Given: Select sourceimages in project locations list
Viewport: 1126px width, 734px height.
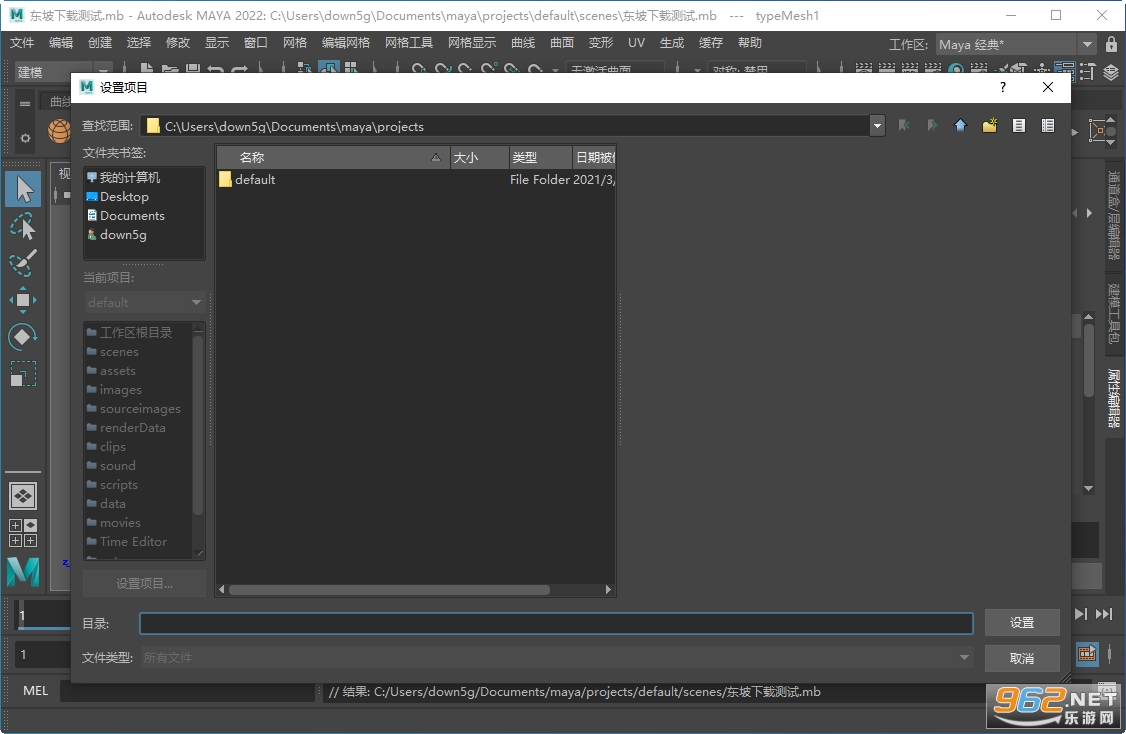Looking at the screenshot, I should coord(140,409).
